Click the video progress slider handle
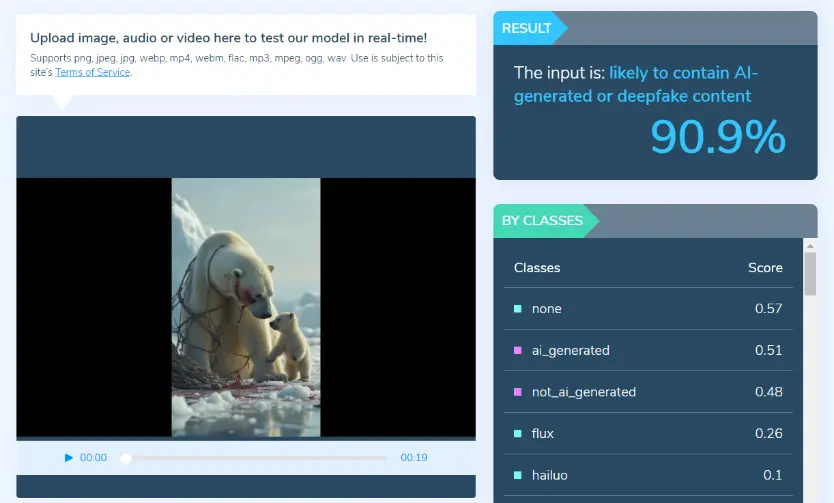This screenshot has height=503, width=834. pos(126,458)
